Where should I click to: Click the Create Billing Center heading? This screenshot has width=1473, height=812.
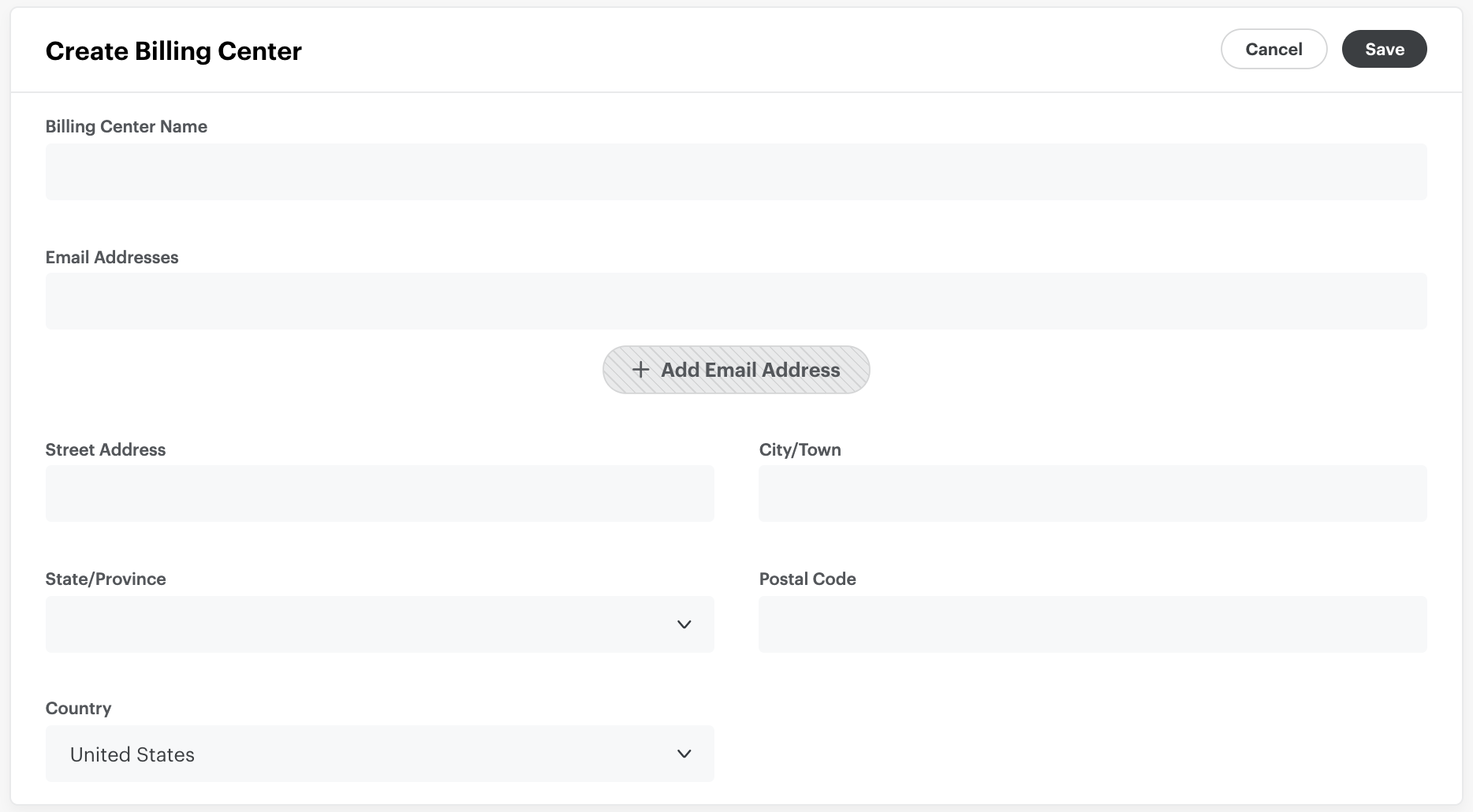pyautogui.click(x=173, y=50)
